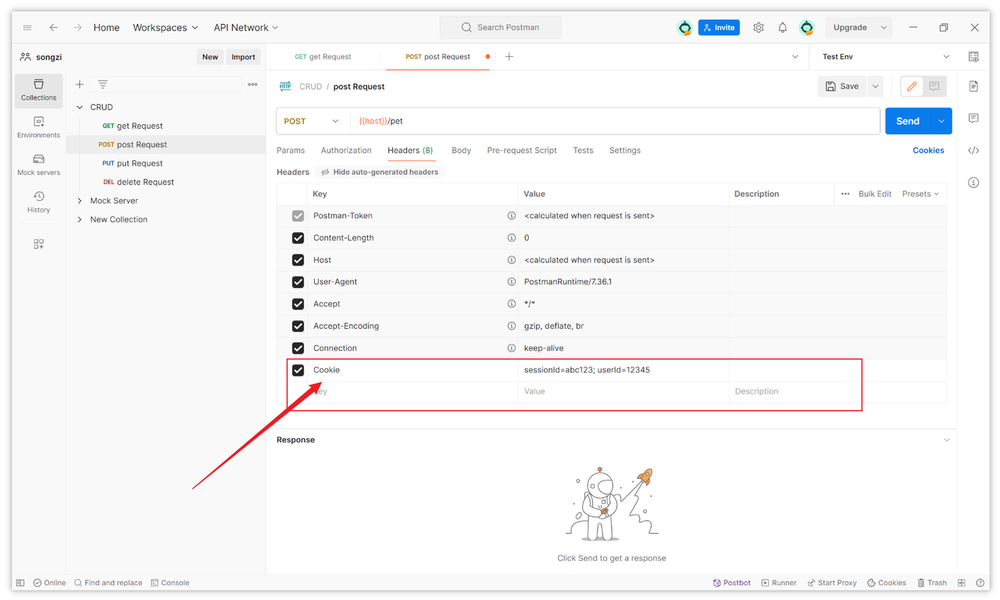
Task: Switch to the Body tab
Action: point(461,151)
